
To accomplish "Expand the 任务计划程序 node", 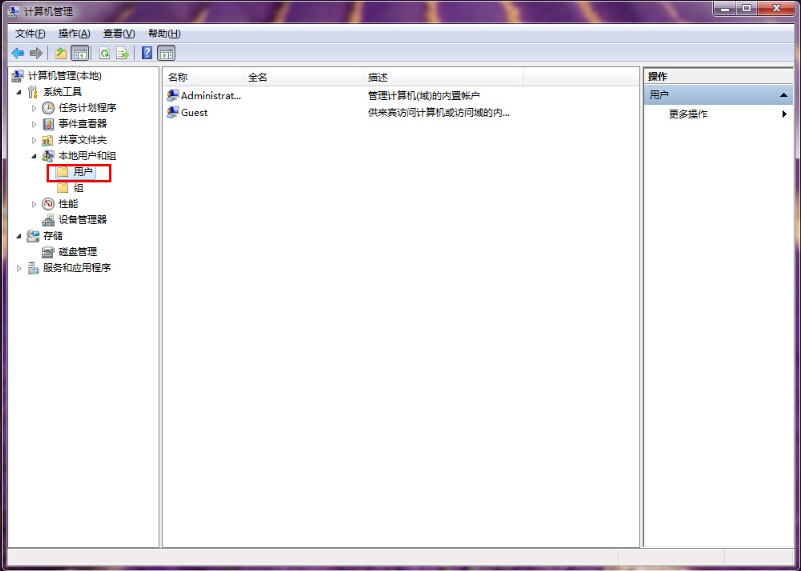I will tap(34, 108).
